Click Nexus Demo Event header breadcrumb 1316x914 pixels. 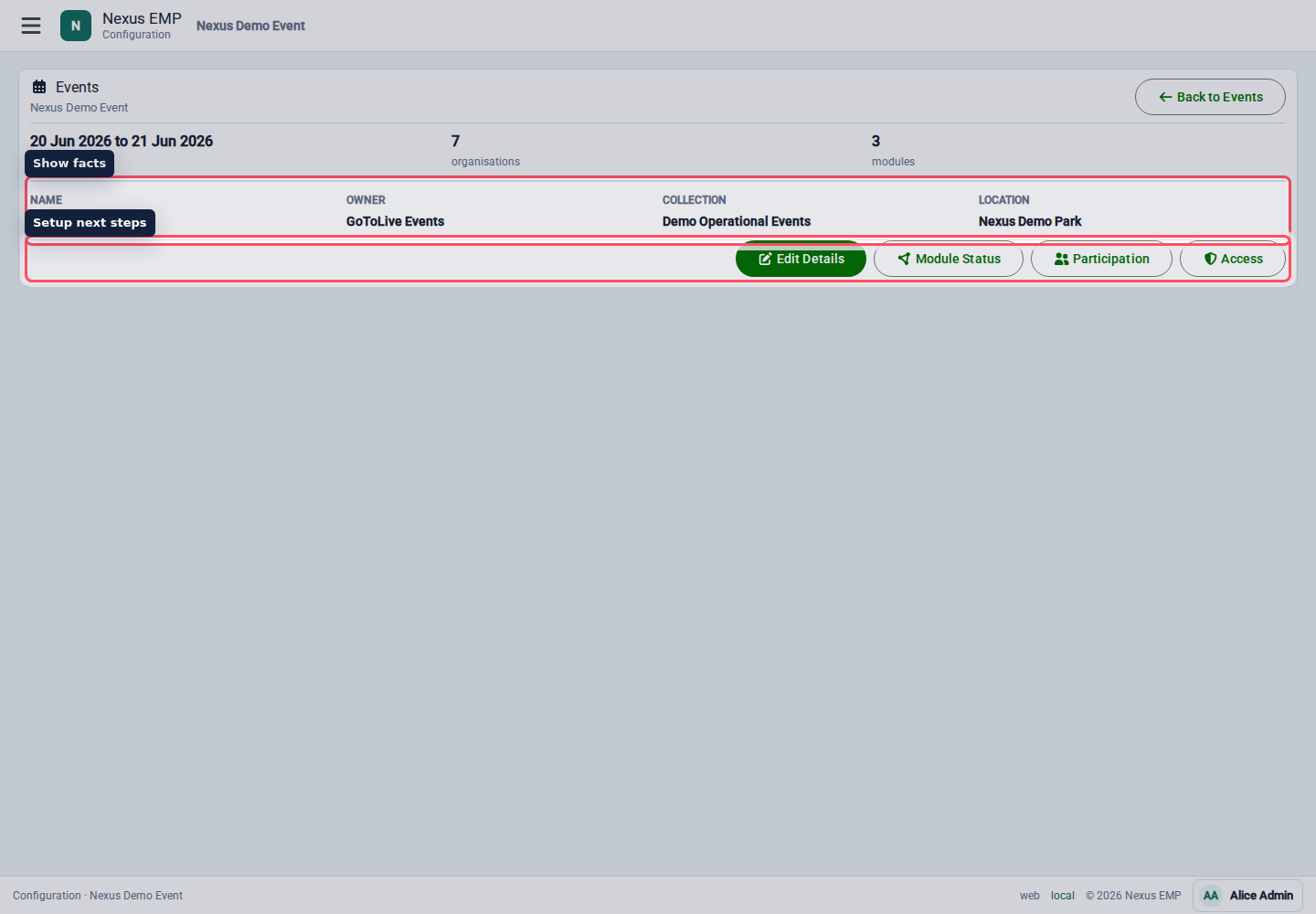[x=250, y=26]
